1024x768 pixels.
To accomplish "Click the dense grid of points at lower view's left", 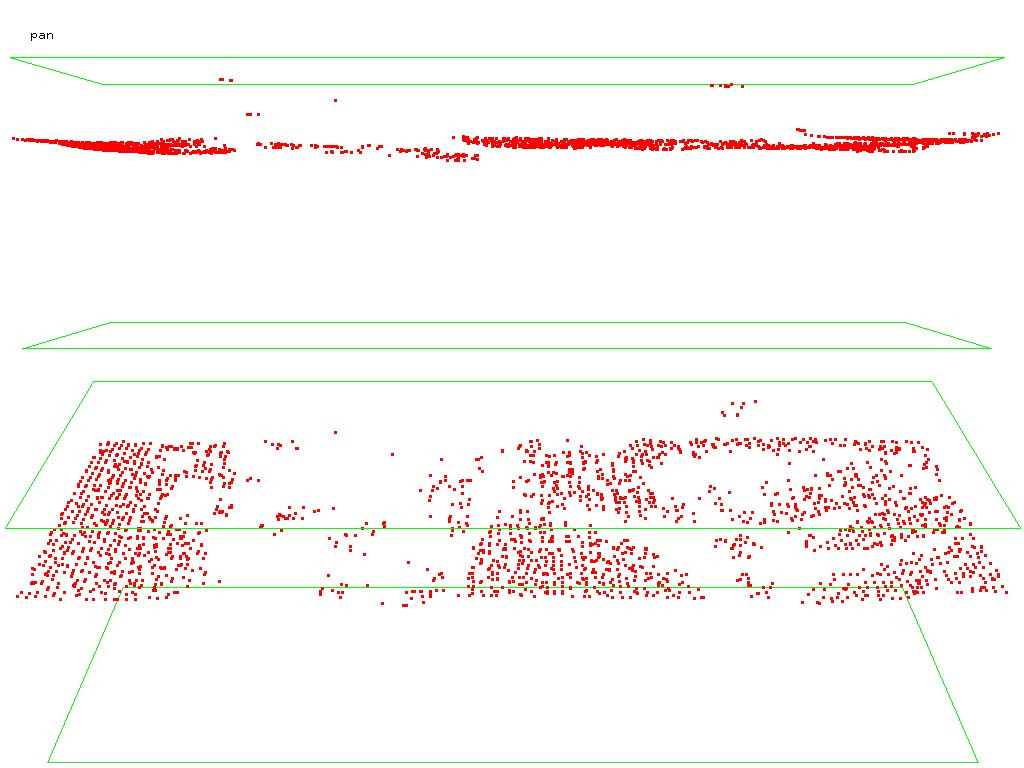I will pyautogui.click(x=115, y=520).
